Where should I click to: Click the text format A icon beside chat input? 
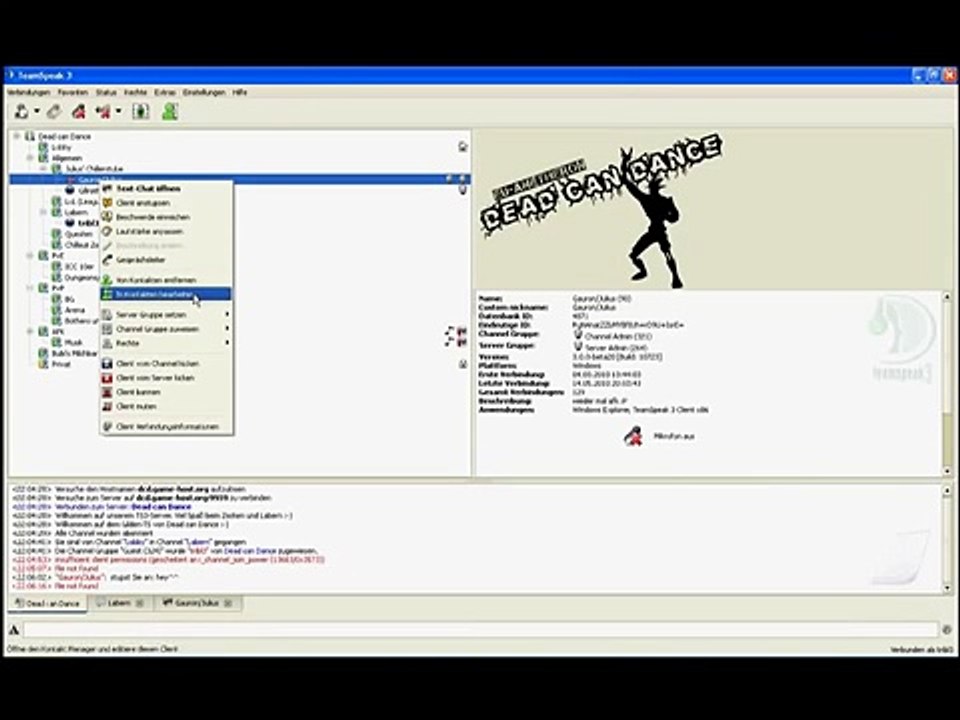point(14,630)
